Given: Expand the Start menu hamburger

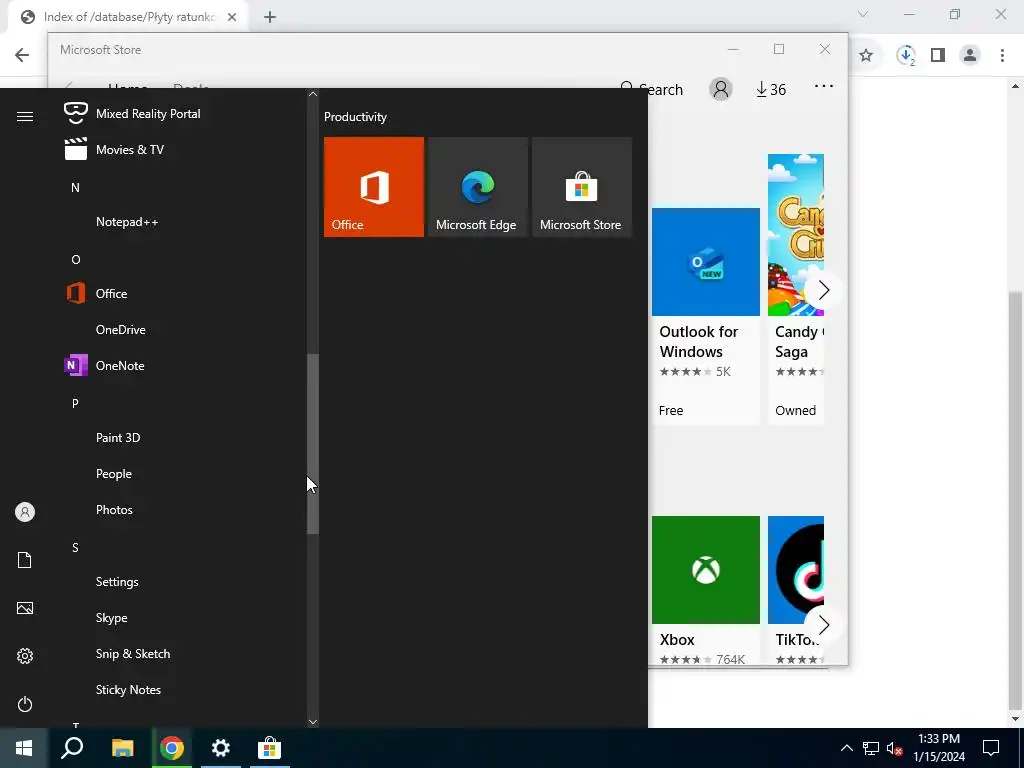Looking at the screenshot, I should tap(25, 116).
